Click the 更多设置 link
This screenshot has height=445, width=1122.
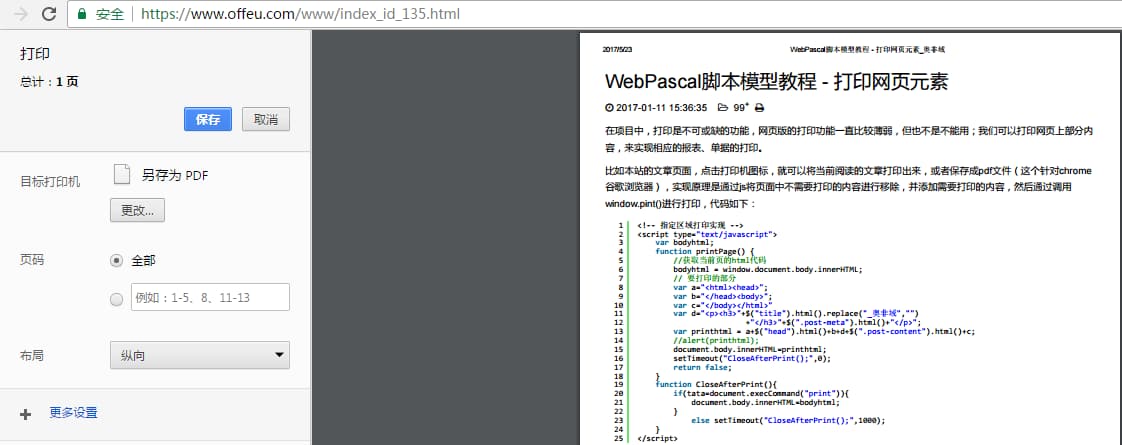coord(73,413)
